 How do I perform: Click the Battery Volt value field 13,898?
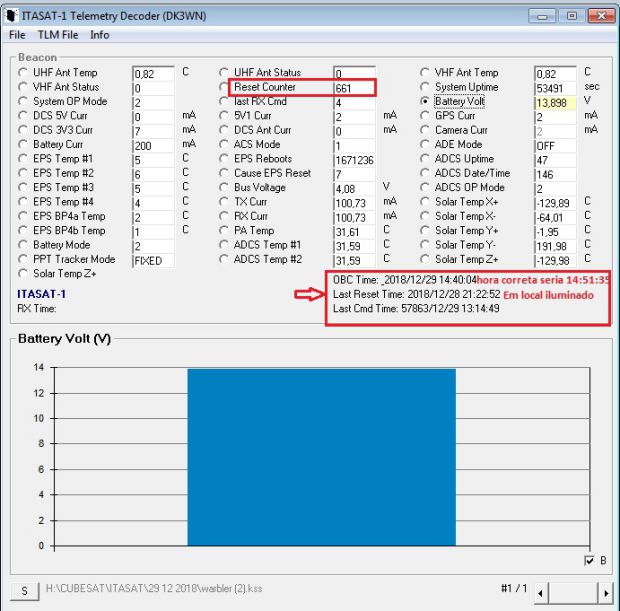click(x=555, y=103)
